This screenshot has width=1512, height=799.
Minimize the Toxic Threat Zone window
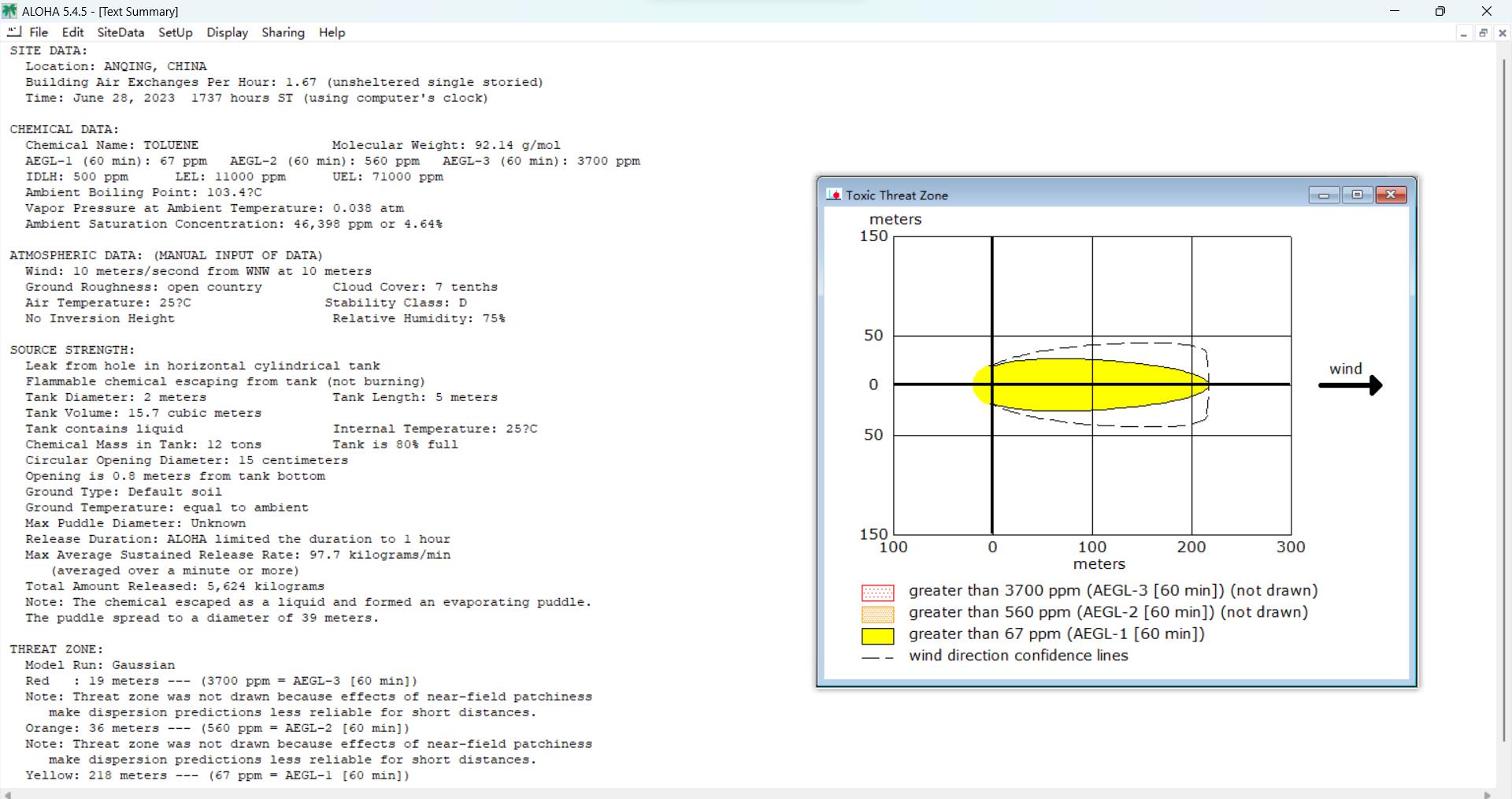pyautogui.click(x=1324, y=195)
